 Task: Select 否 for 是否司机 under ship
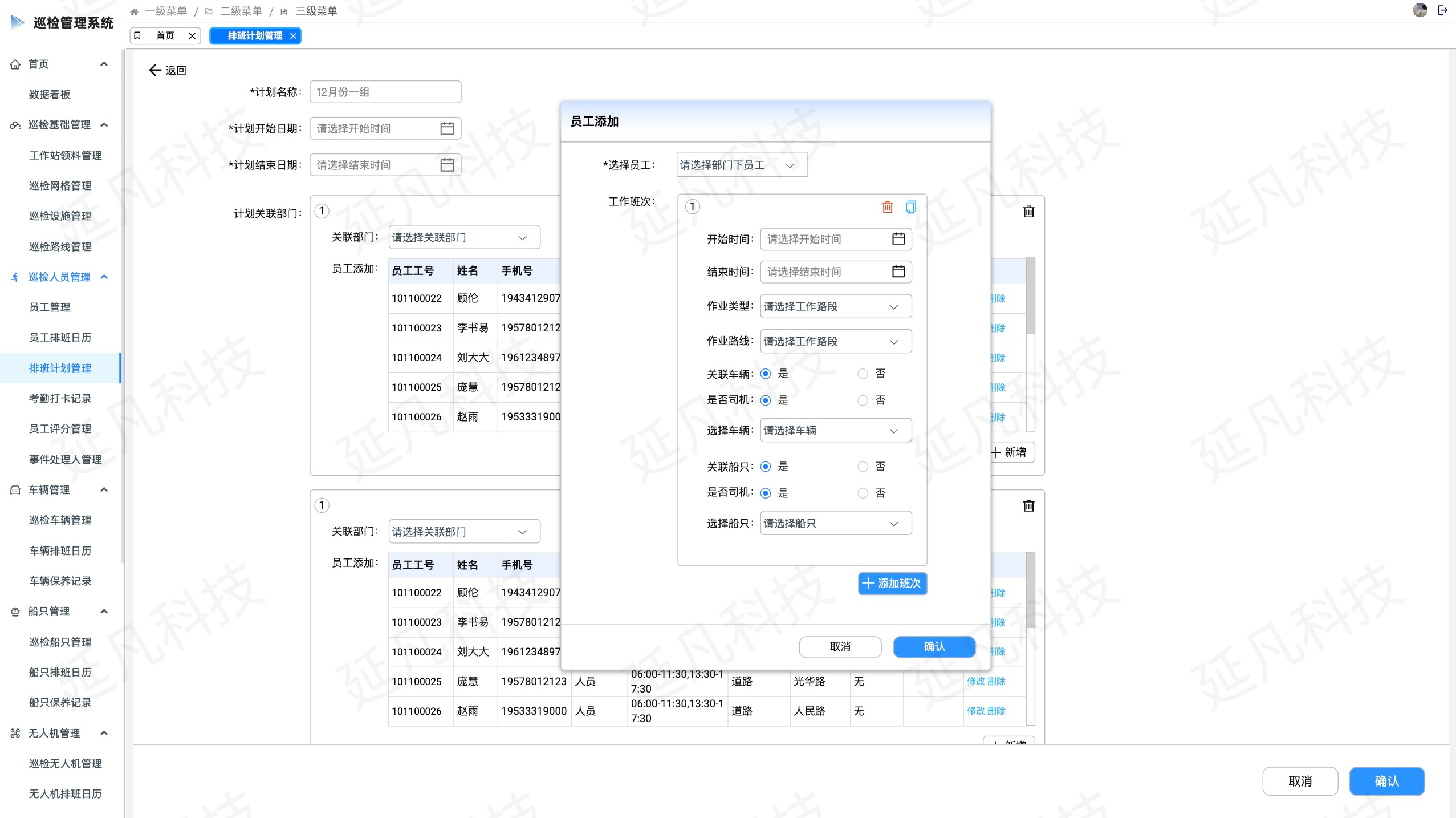pyautogui.click(x=863, y=493)
